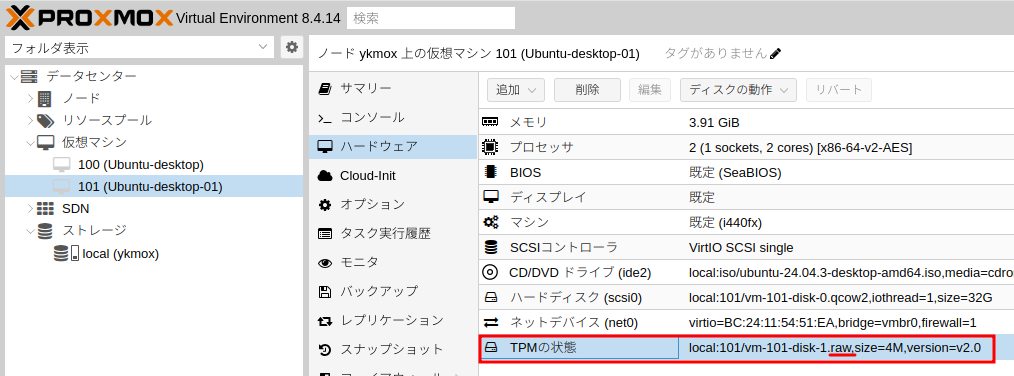
Task: Click the net0 virtio MAC address value
Action: [x=832, y=323]
